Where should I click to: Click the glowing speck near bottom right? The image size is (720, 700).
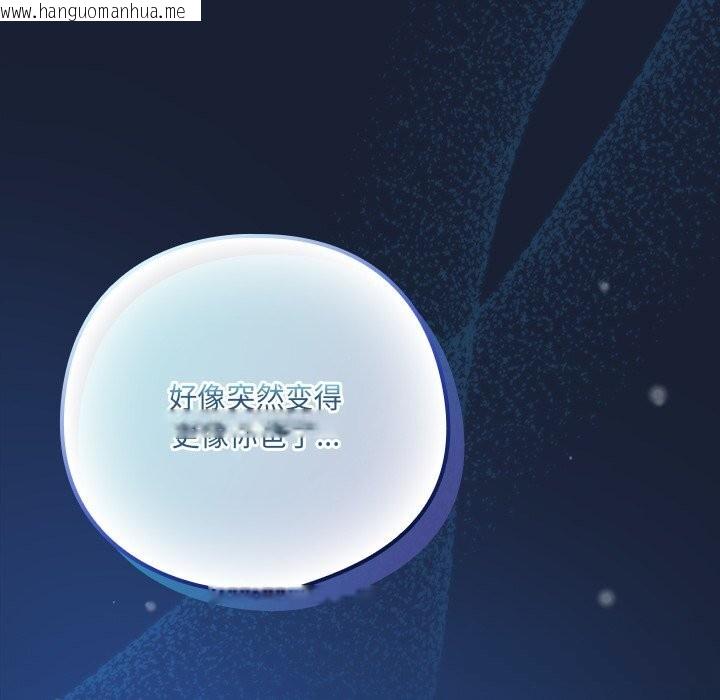606,598
